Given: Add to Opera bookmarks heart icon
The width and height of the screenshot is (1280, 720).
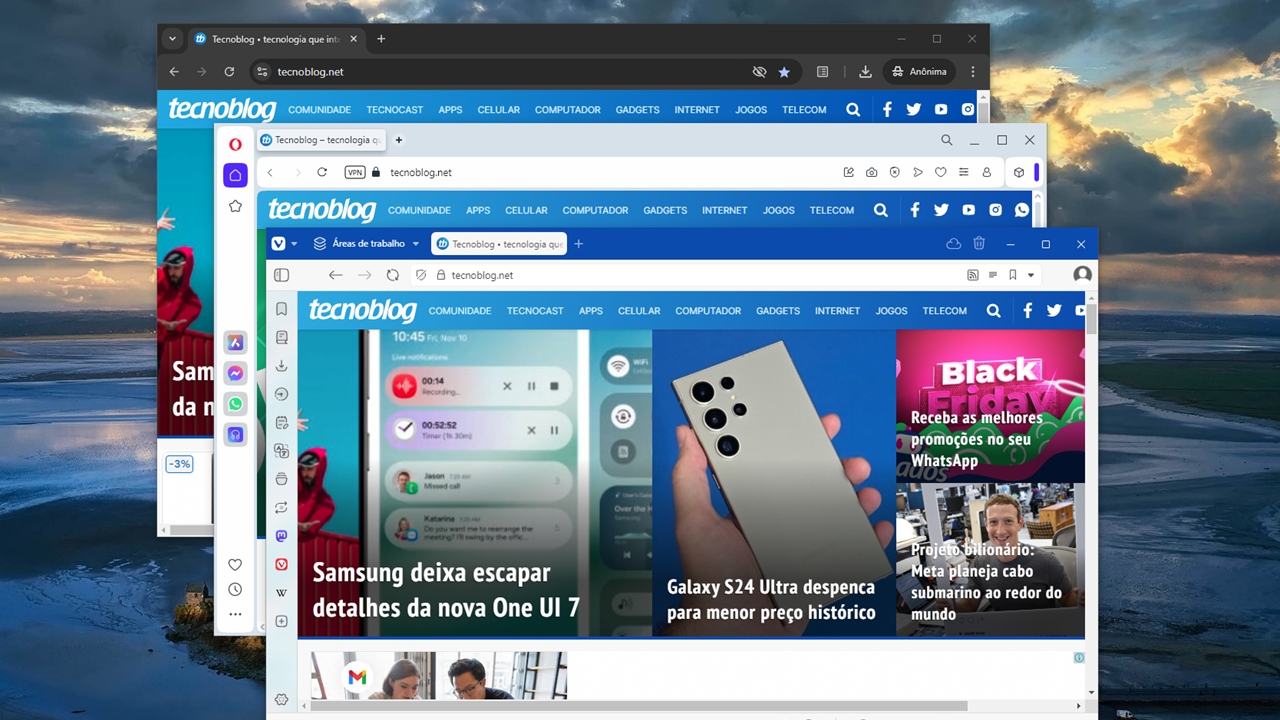Looking at the screenshot, I should click(x=941, y=172).
